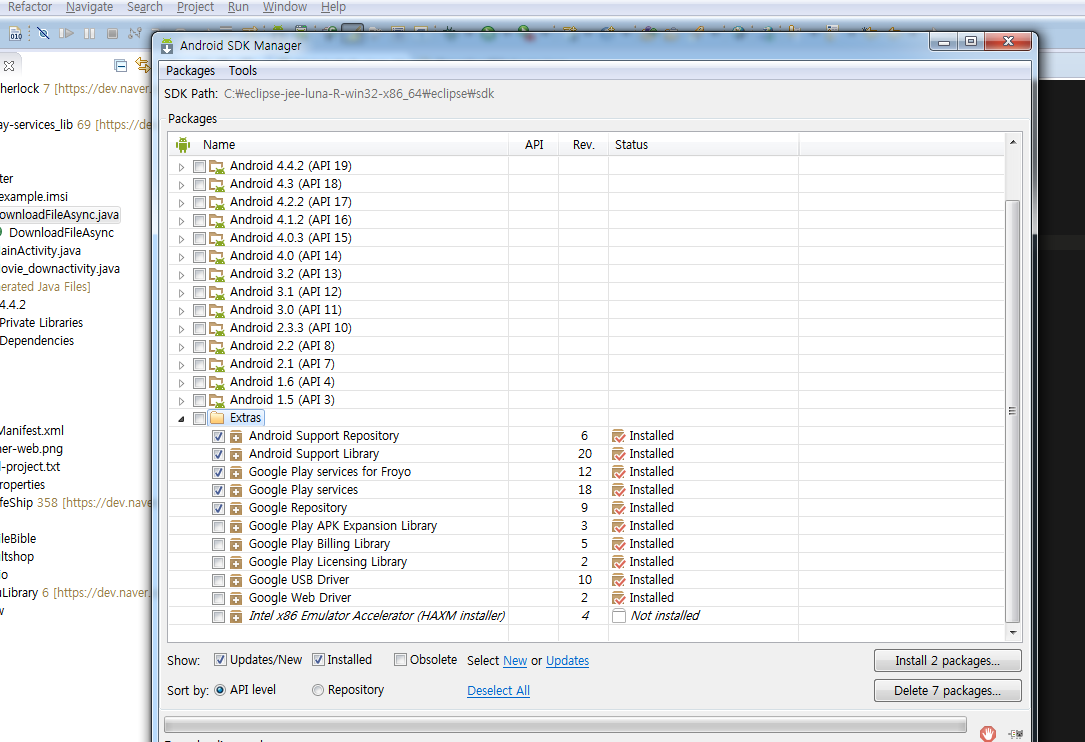
Task: Uncheck Android Support Repository checkbox
Action: coord(218,436)
